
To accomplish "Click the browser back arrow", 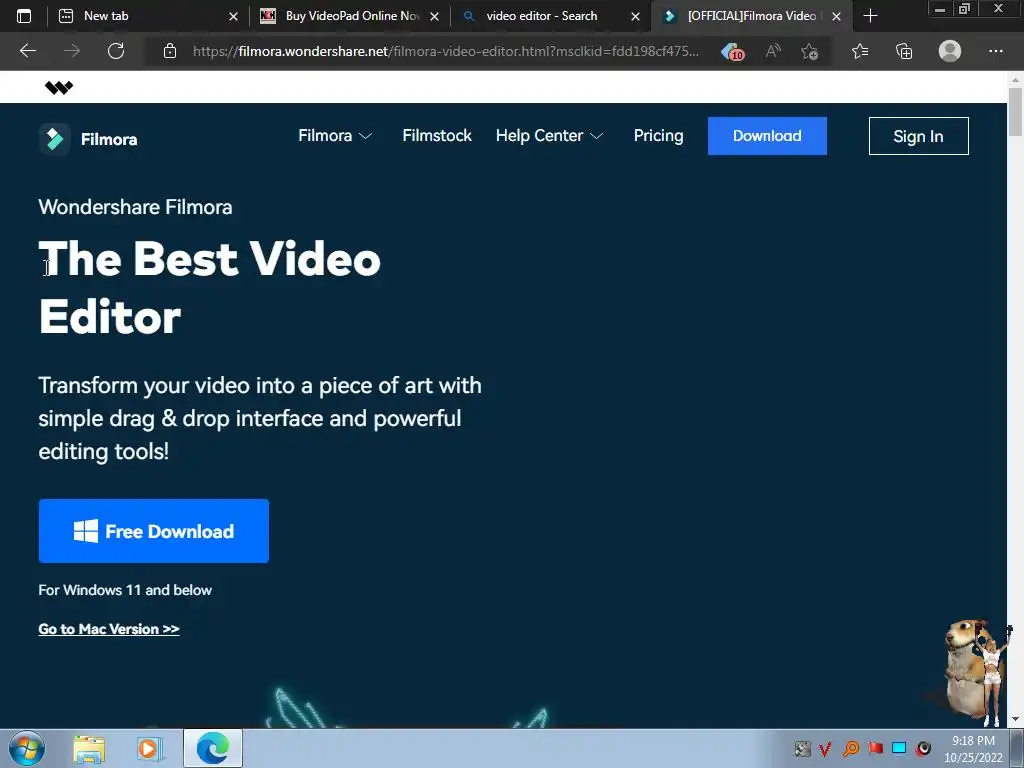I will click(27, 51).
